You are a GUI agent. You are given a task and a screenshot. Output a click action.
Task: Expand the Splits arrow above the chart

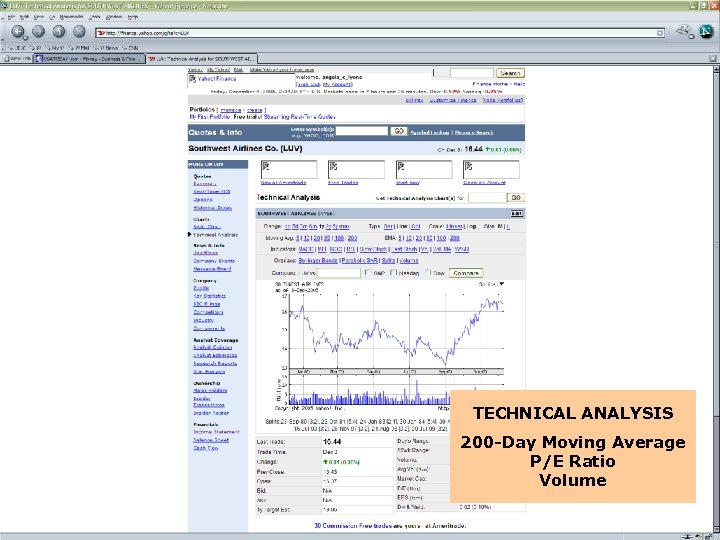pos(501,284)
